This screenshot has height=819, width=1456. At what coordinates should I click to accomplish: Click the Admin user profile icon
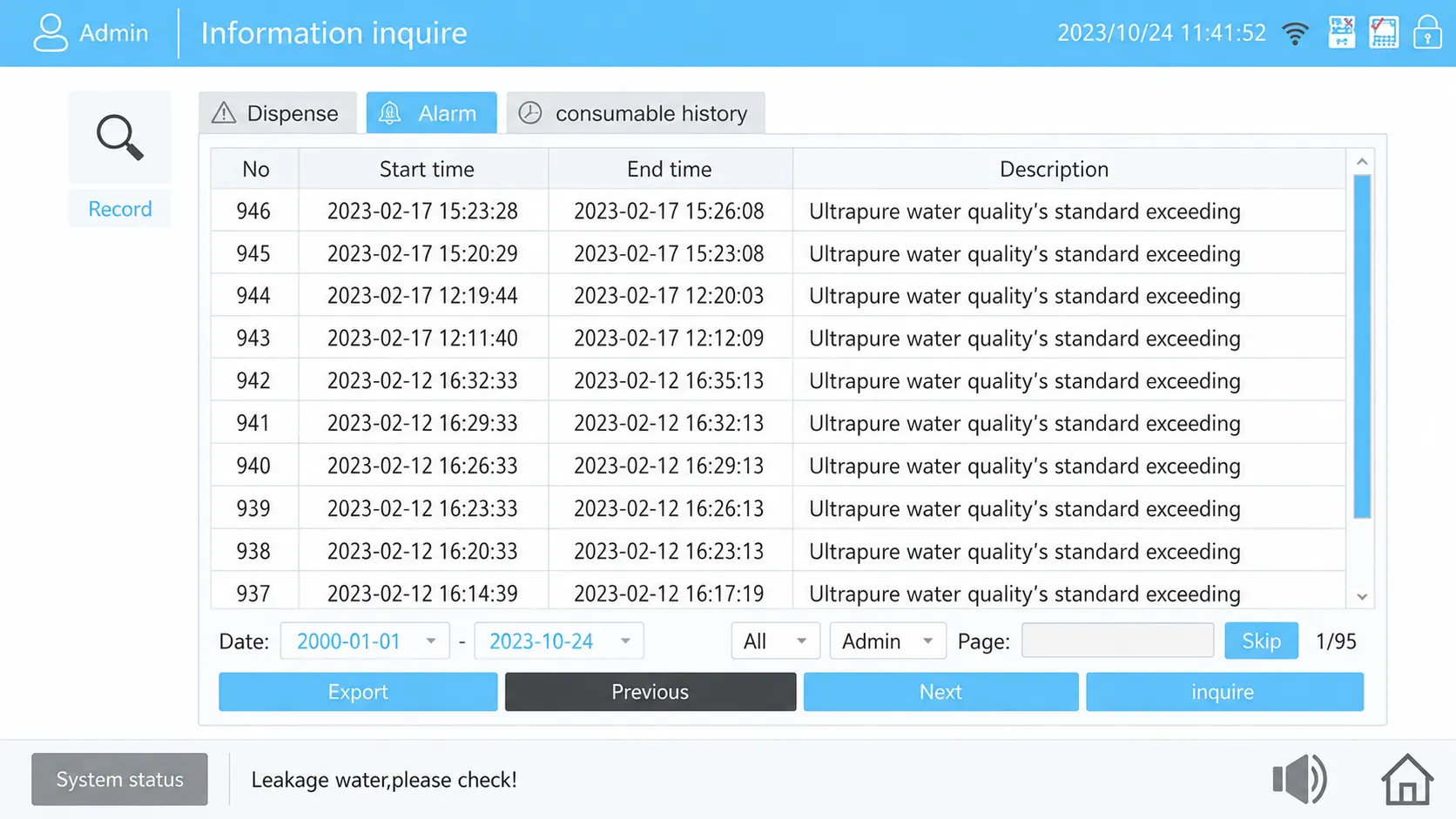pos(50,33)
